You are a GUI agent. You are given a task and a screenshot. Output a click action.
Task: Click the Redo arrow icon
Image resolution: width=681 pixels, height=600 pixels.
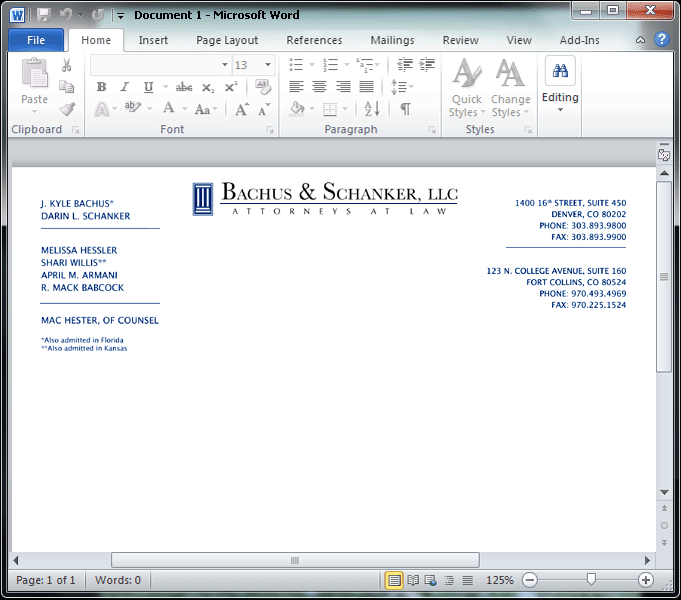(x=98, y=15)
